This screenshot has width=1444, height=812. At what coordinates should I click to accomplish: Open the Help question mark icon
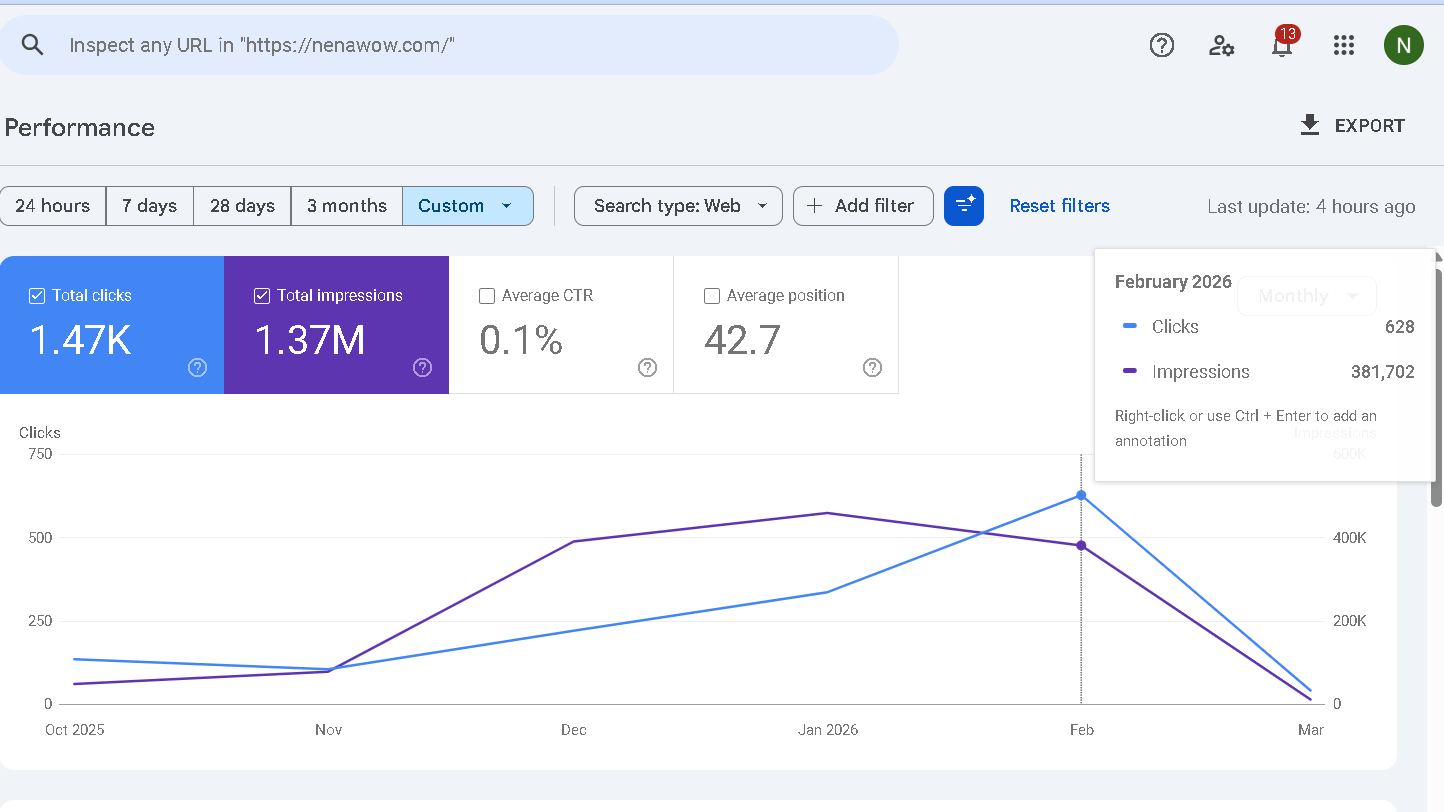(1161, 45)
